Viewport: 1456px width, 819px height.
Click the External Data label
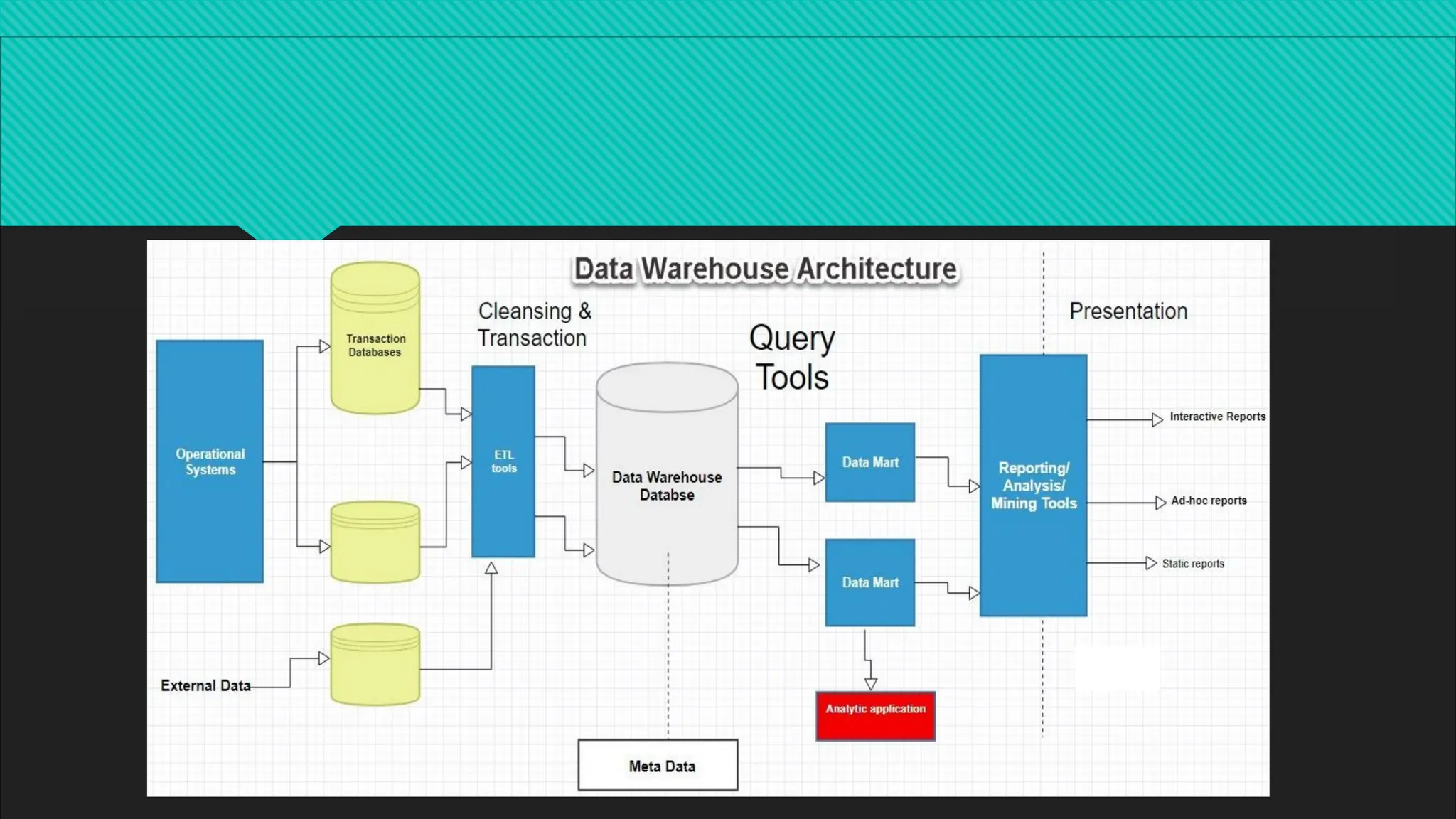[205, 686]
